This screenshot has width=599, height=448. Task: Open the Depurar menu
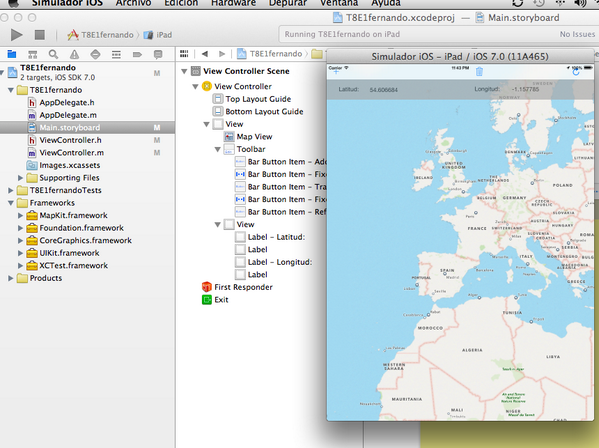pyautogui.click(x=288, y=3)
